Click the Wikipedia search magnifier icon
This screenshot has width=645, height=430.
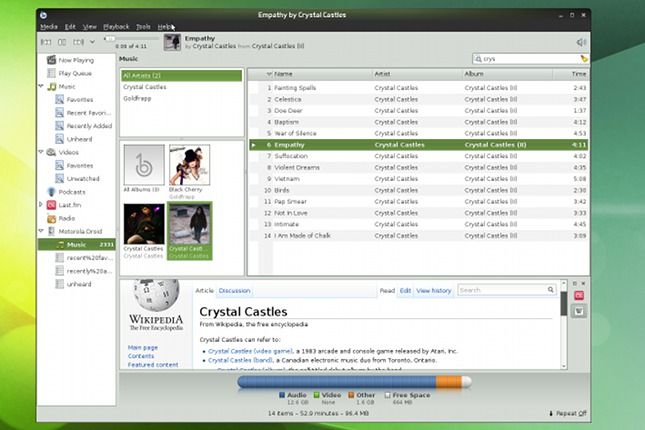pyautogui.click(x=550, y=290)
